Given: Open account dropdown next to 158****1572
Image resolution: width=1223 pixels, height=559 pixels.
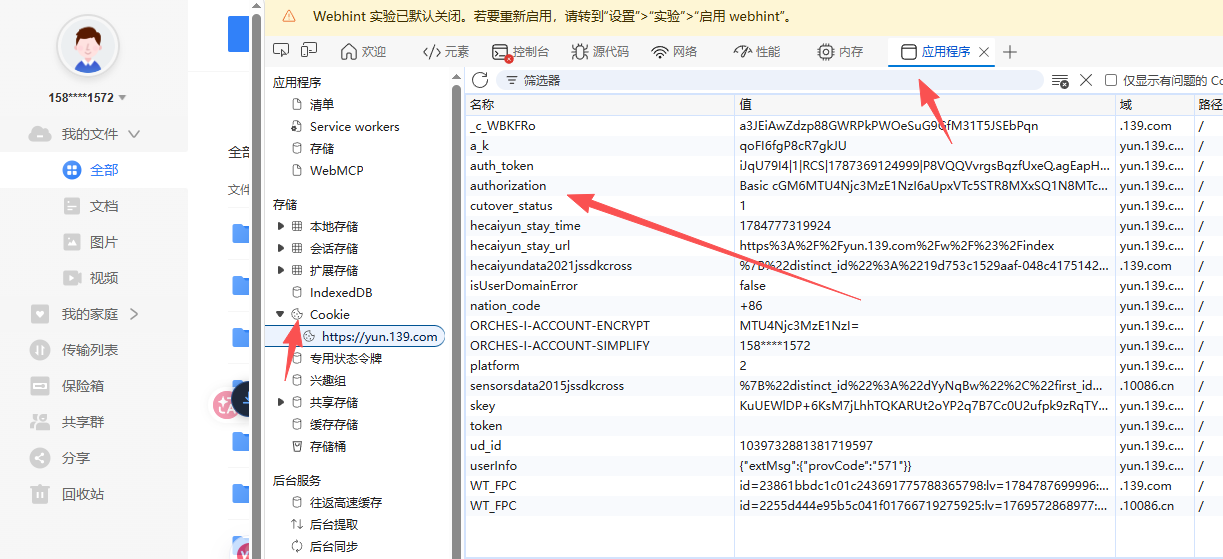Looking at the screenshot, I should tap(122, 98).
